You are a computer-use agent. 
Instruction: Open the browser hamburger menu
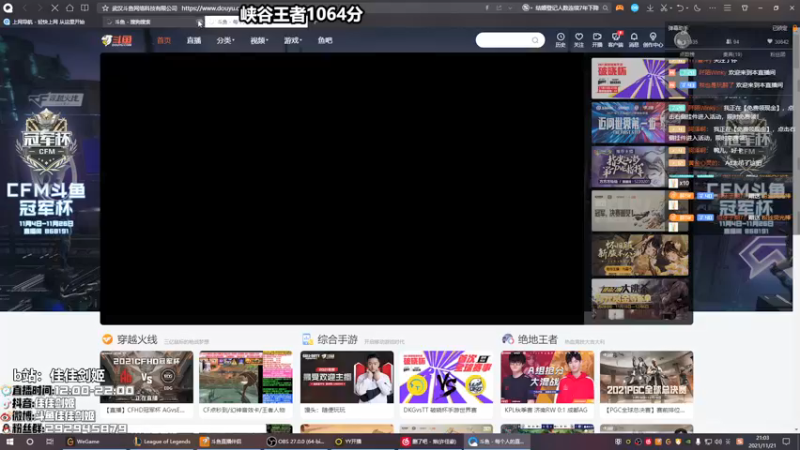728,8
